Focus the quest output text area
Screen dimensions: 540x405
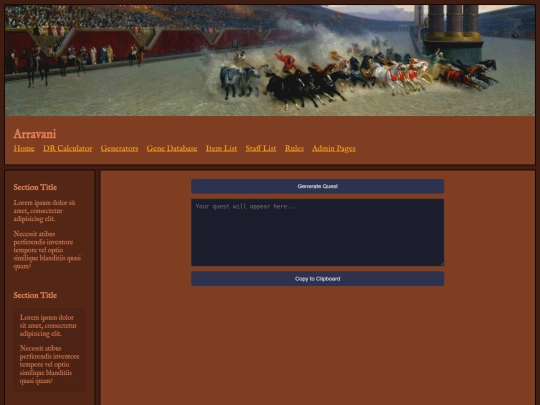point(318,232)
